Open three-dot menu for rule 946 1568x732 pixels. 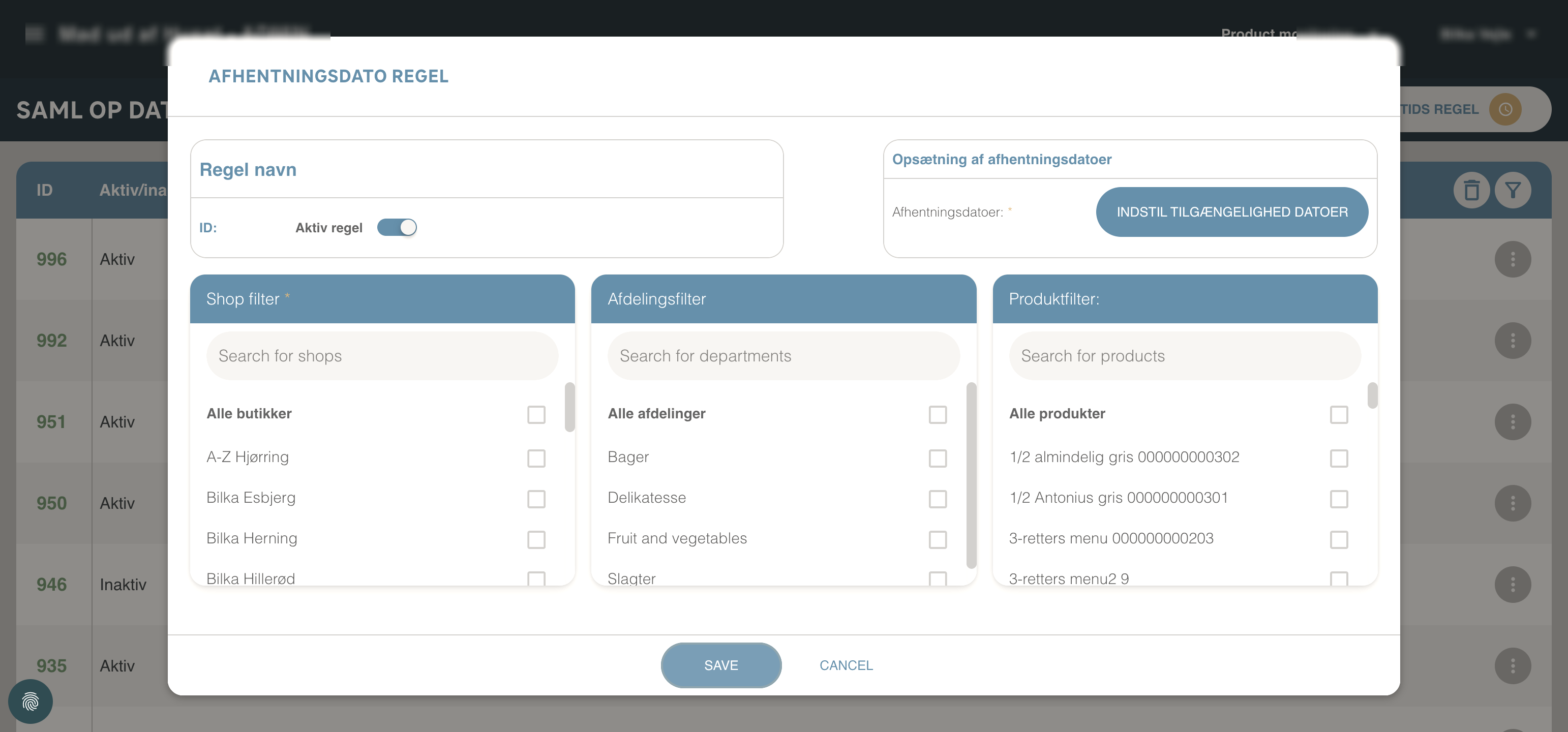pyautogui.click(x=1512, y=584)
